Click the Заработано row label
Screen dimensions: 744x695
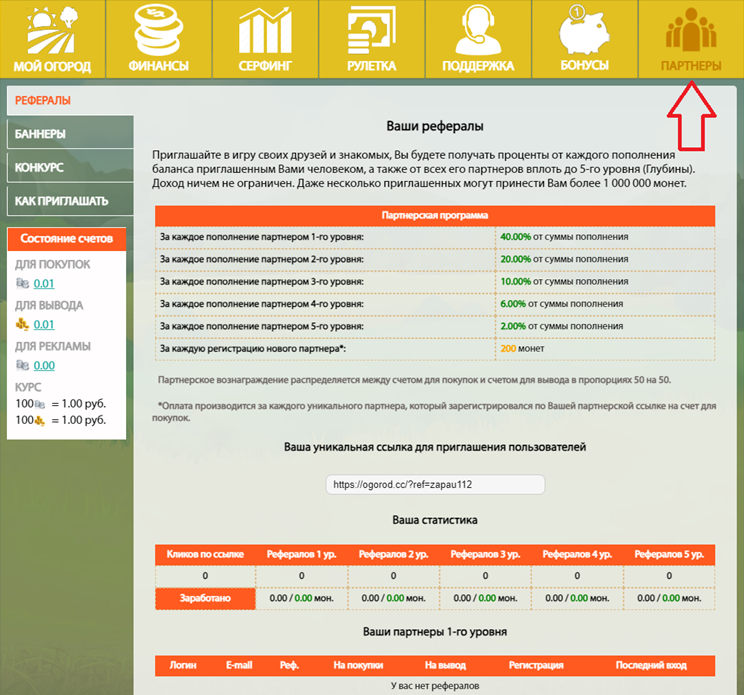coord(205,598)
